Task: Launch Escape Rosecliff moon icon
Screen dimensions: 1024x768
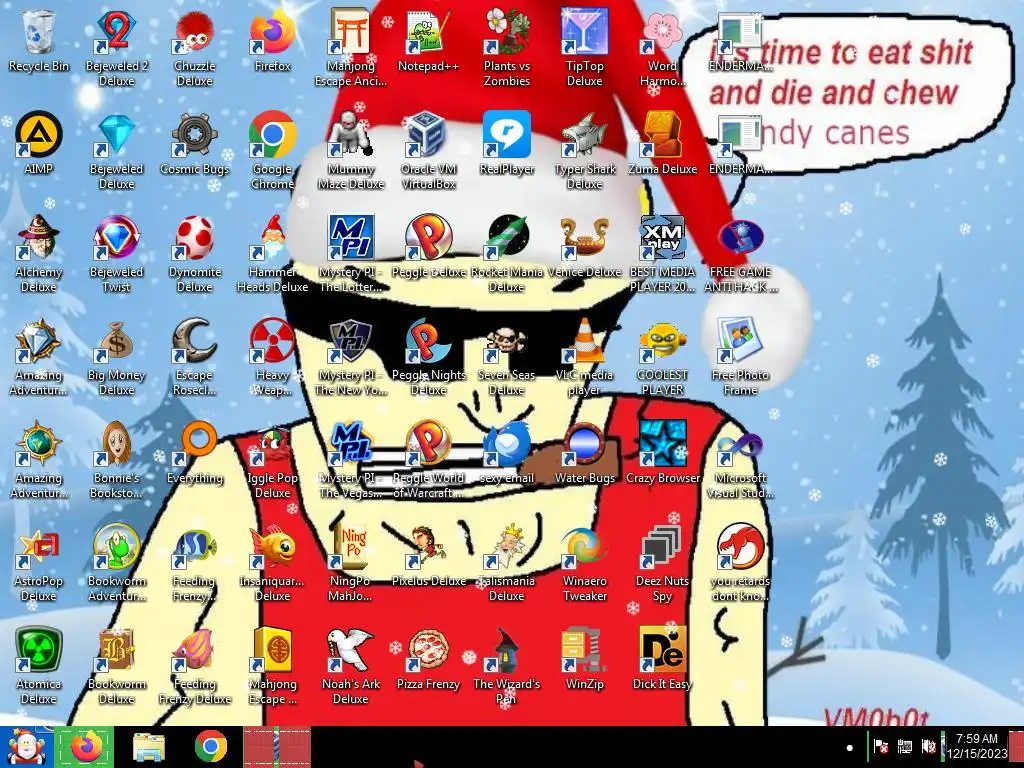Action: 195,358
